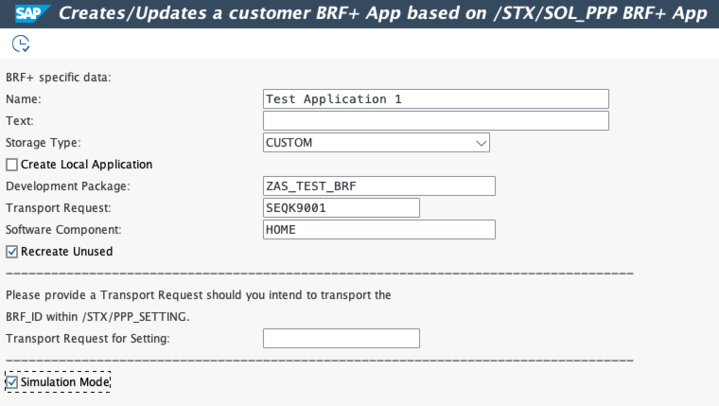Click the 'Transport Request for Setting:' label

tap(88, 339)
